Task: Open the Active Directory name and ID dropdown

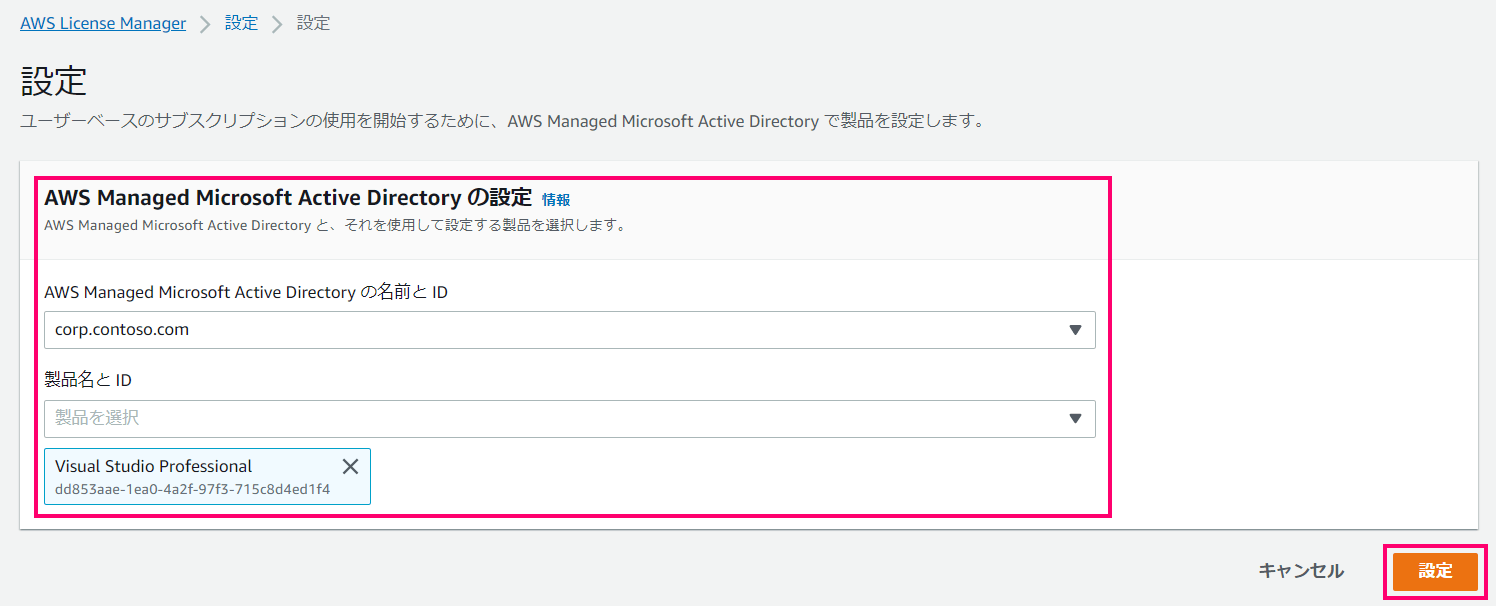Action: 570,330
